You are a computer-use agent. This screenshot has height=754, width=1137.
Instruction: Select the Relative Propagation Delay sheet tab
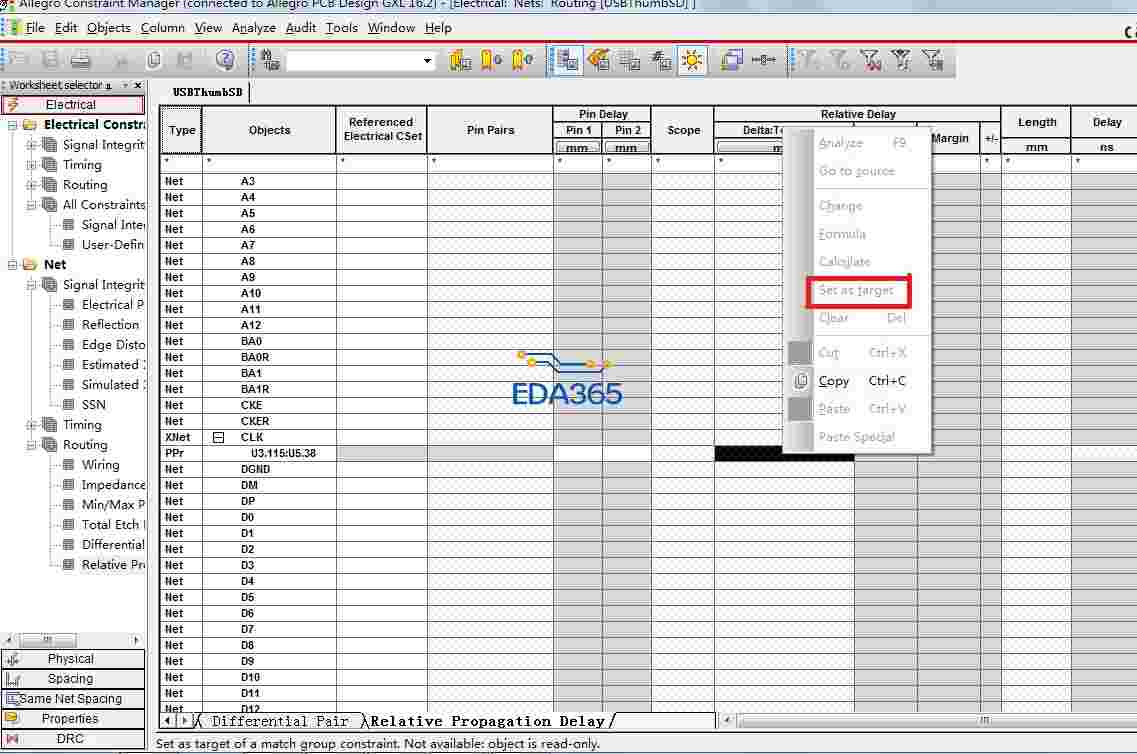click(x=487, y=721)
